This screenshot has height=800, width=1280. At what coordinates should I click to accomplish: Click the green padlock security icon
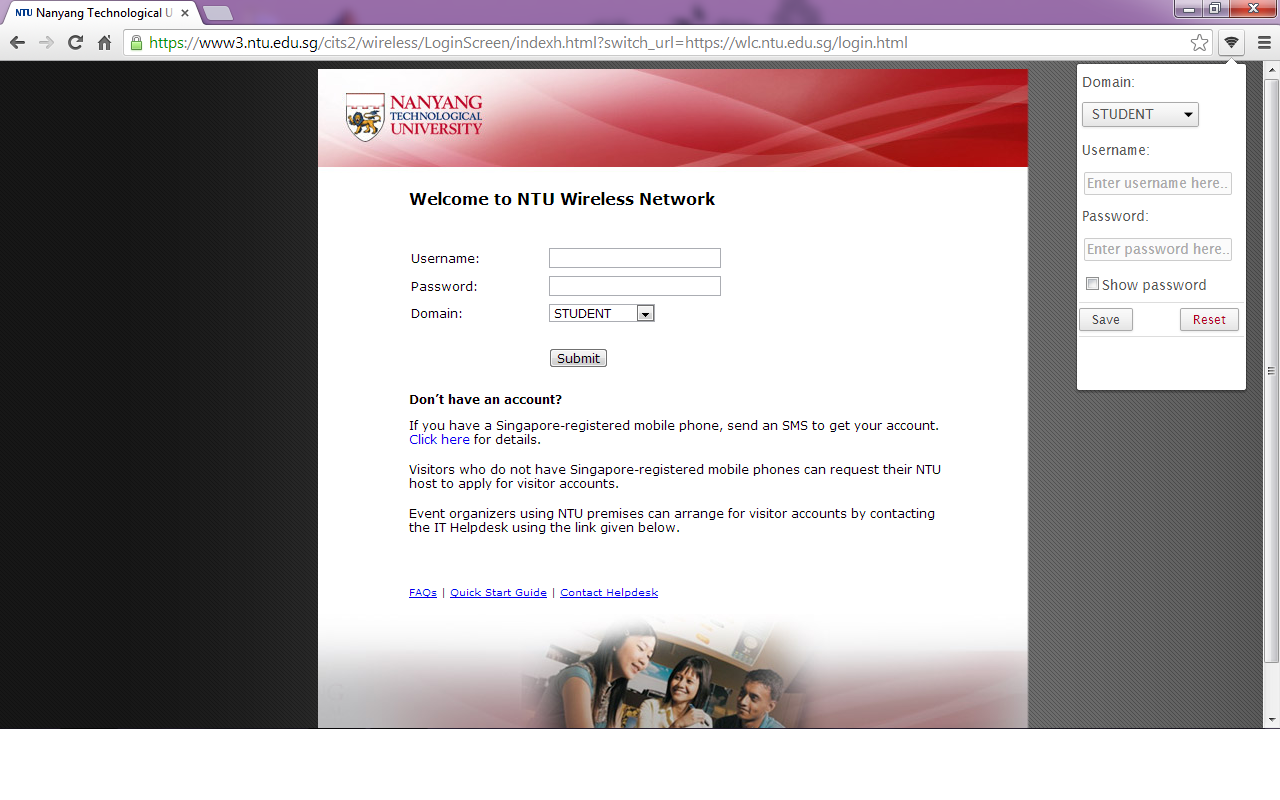pos(136,43)
